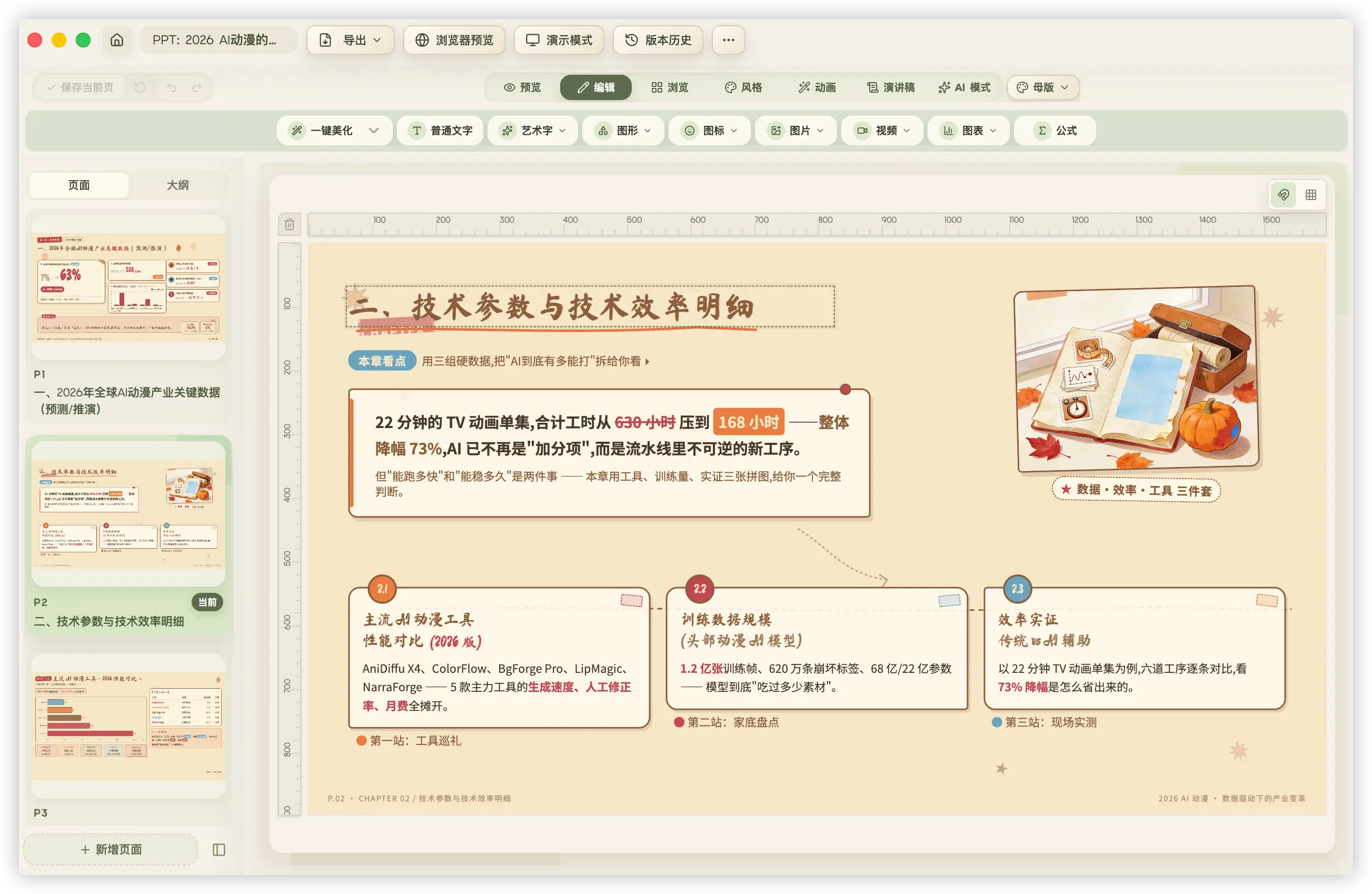The height and width of the screenshot is (894, 1372).
Task: Open the 风格 style tab
Action: coord(743,87)
